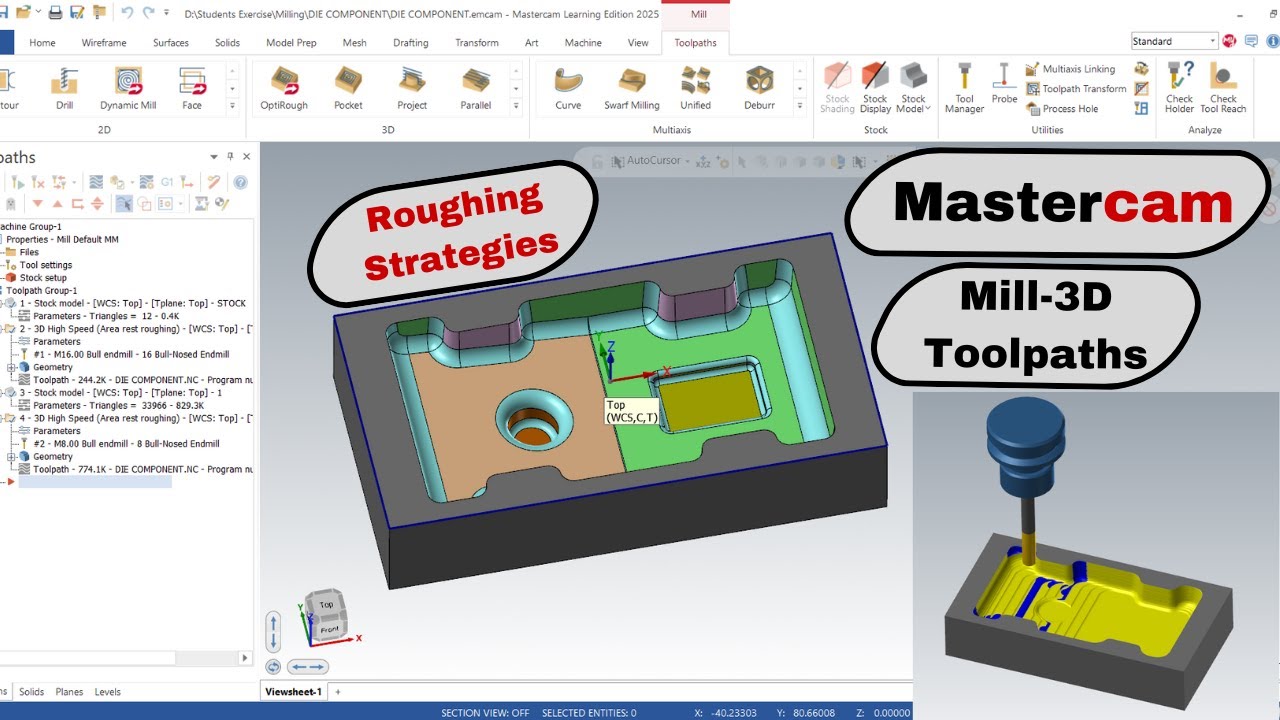1280x720 pixels.
Task: Expand the 2D toolpath gallery
Action: (232, 105)
